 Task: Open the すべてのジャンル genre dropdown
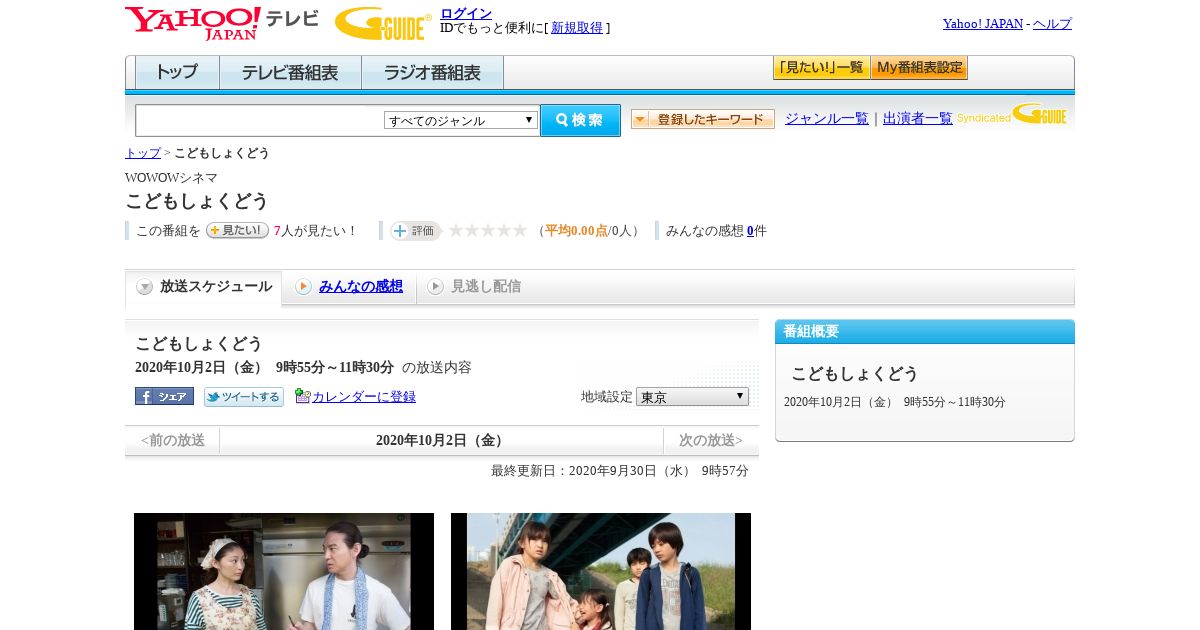pyautogui.click(x=461, y=120)
